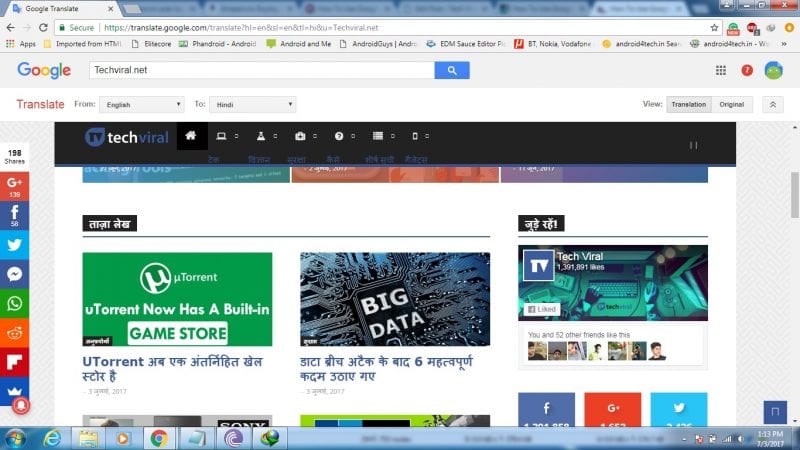The height and width of the screenshot is (450, 800).
Task: Open the science flask category icon
Action: [x=261, y=136]
